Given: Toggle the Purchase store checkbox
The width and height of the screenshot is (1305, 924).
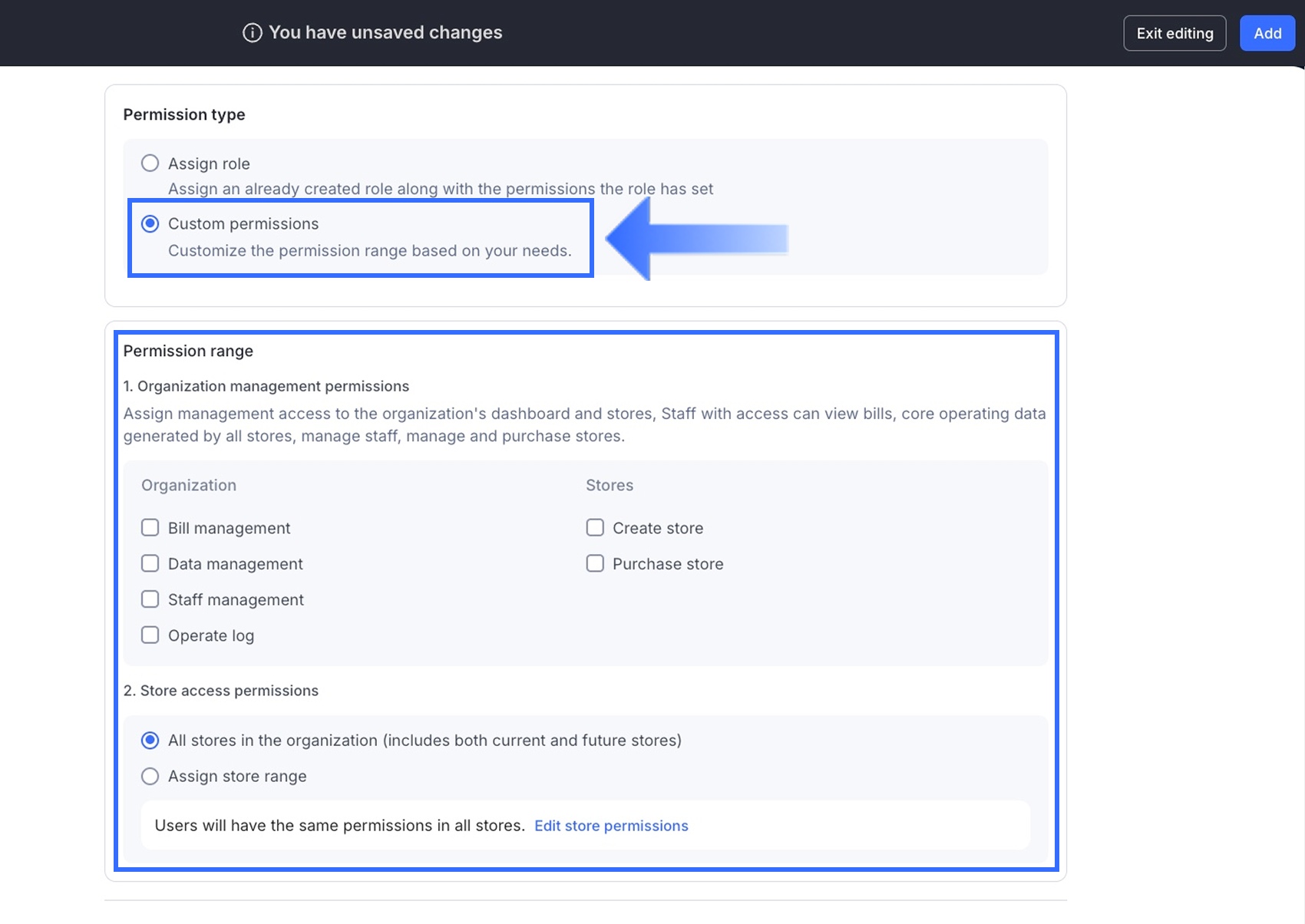Looking at the screenshot, I should point(595,564).
